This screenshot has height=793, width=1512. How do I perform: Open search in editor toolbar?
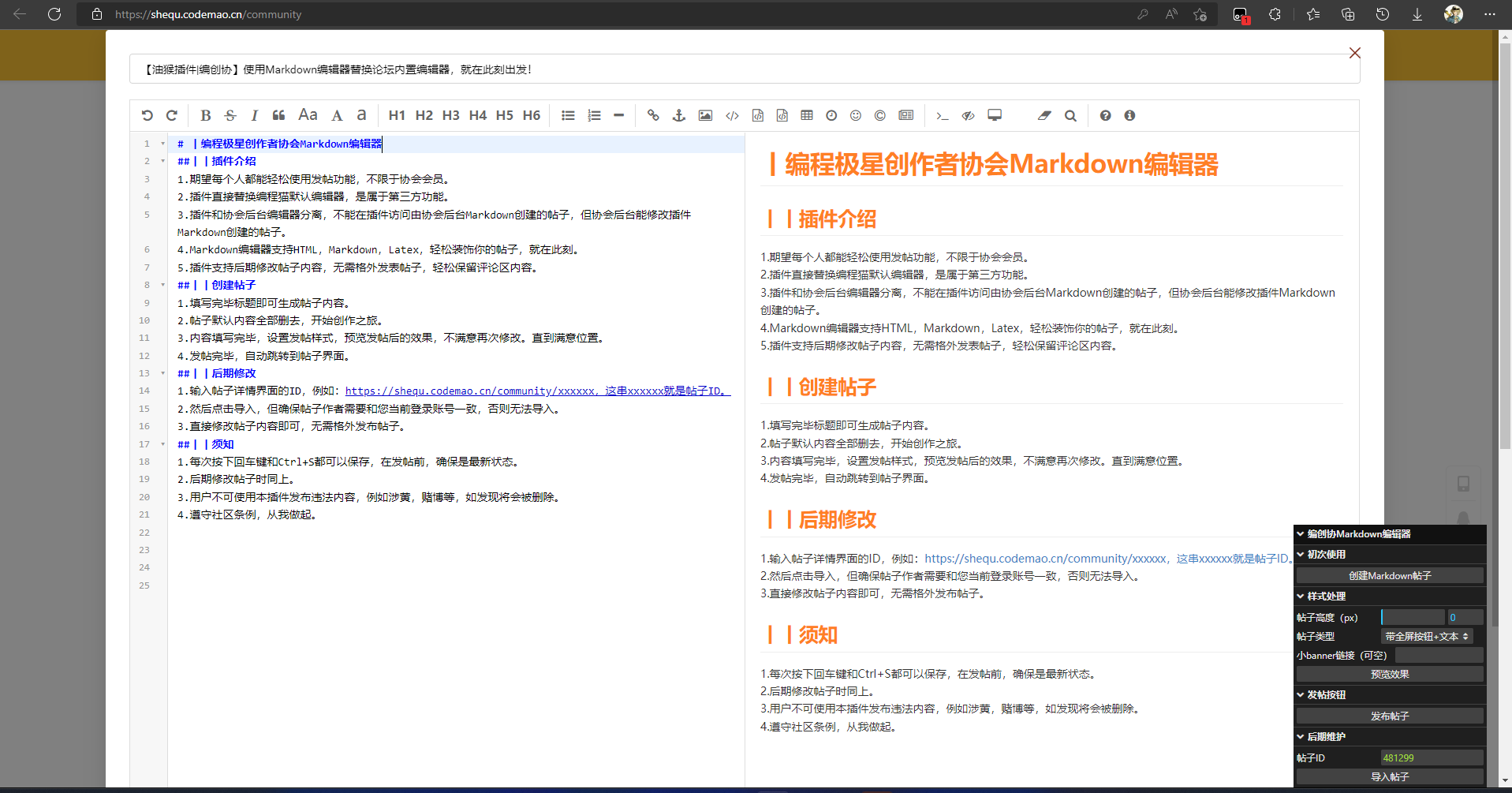click(x=1070, y=115)
